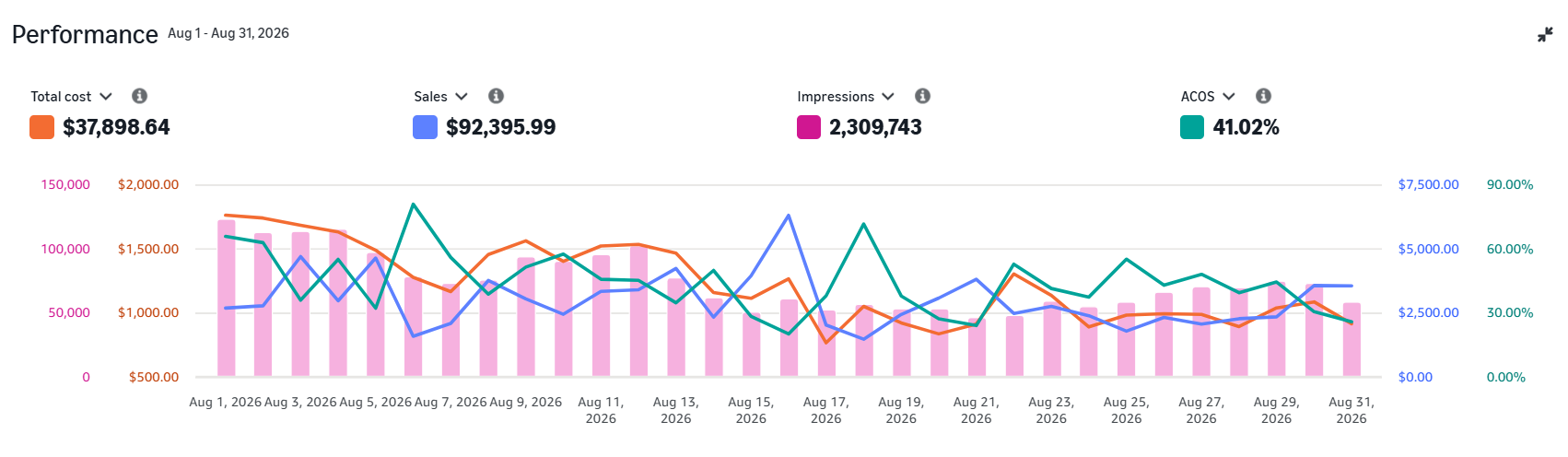Click the $5,000.00 sales axis label
Screen dimensions: 1568x457
[x=1429, y=250]
